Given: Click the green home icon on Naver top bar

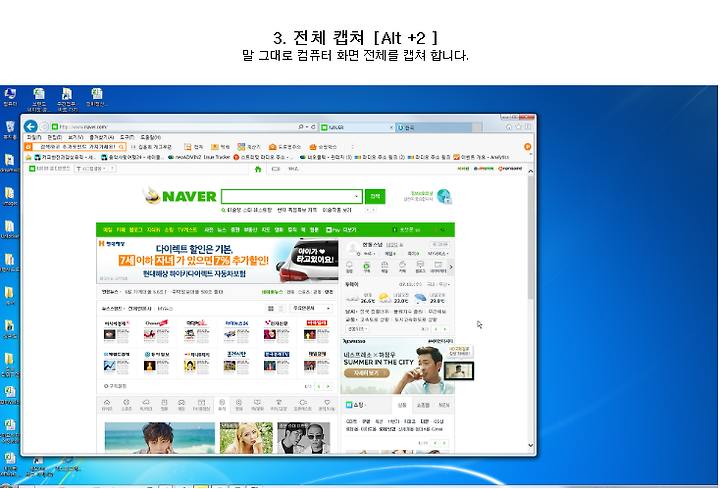Looking at the screenshot, I should pyautogui.click(x=258, y=169).
